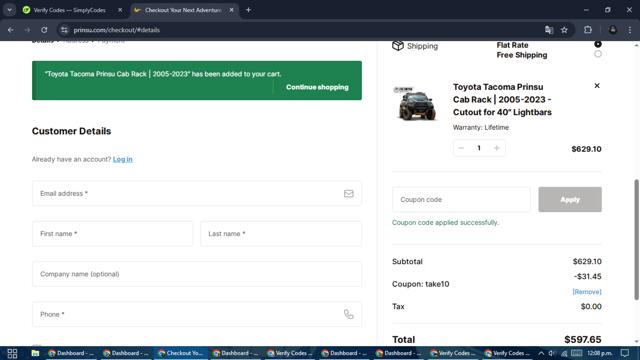Reload the checkout page
Screen dimensions: 640x360
[44, 30]
